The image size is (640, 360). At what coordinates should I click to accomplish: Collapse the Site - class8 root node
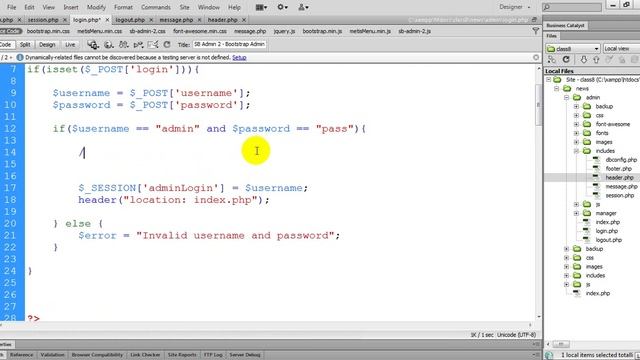pos(549,80)
